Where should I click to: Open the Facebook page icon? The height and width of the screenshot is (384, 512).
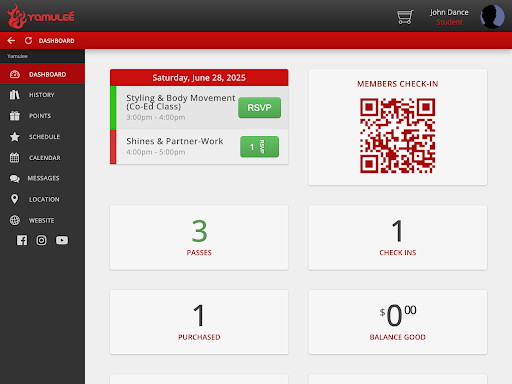point(22,240)
